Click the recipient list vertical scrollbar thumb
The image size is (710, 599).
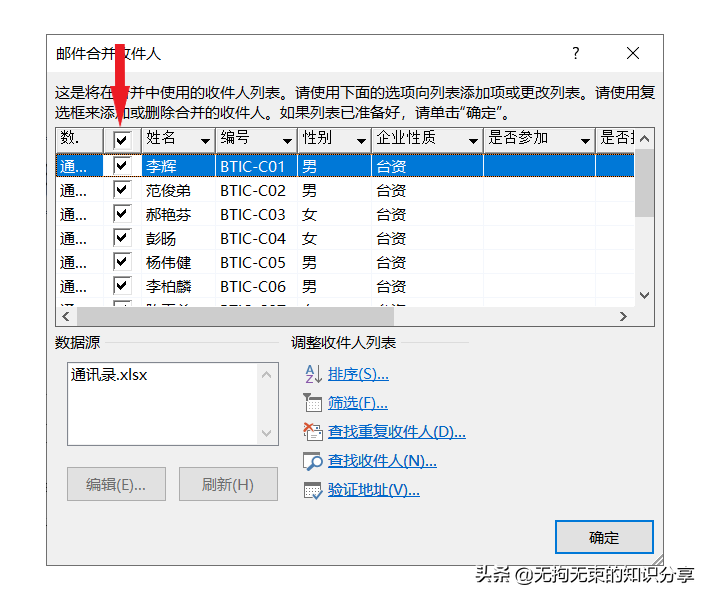(644, 182)
